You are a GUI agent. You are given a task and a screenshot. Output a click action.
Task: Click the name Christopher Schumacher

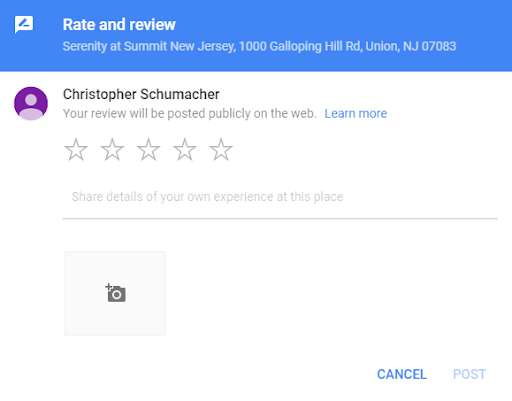click(x=141, y=94)
